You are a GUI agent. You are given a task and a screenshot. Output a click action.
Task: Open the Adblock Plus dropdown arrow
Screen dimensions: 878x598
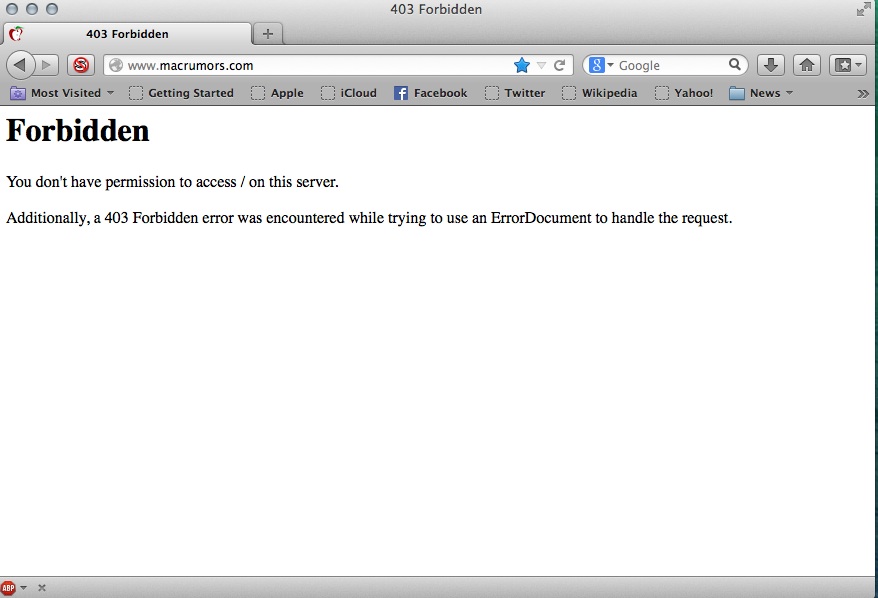[24, 588]
